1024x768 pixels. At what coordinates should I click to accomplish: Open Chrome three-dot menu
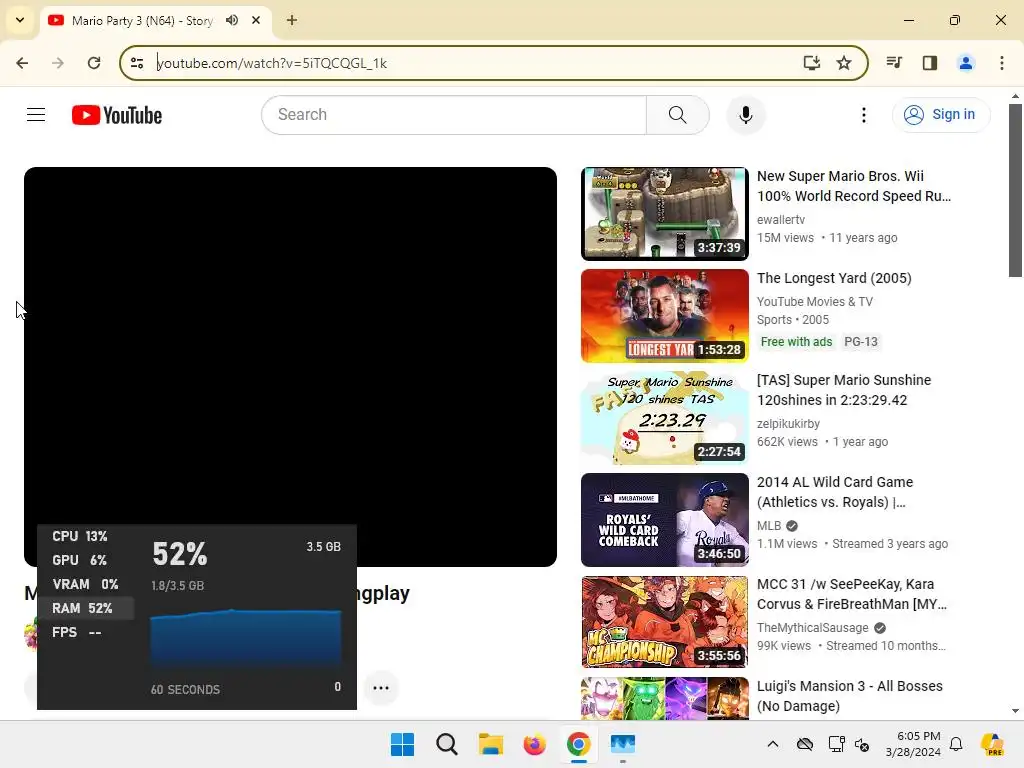(x=1002, y=63)
